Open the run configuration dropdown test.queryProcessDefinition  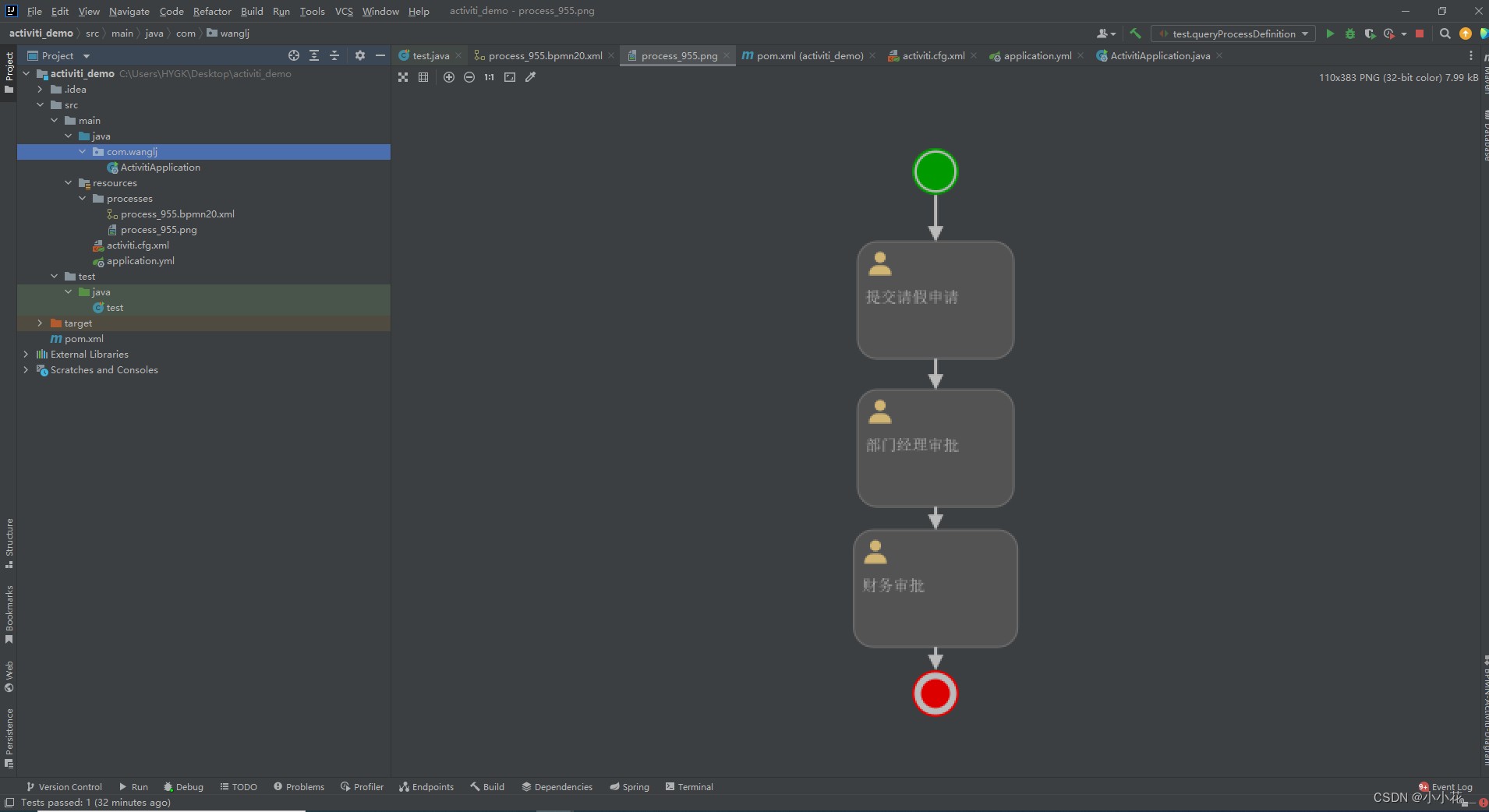point(1233,34)
